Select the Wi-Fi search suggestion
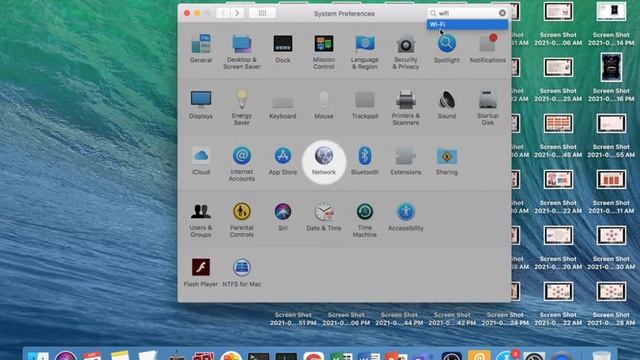Viewport: 640px width, 360px height. [x=467, y=24]
